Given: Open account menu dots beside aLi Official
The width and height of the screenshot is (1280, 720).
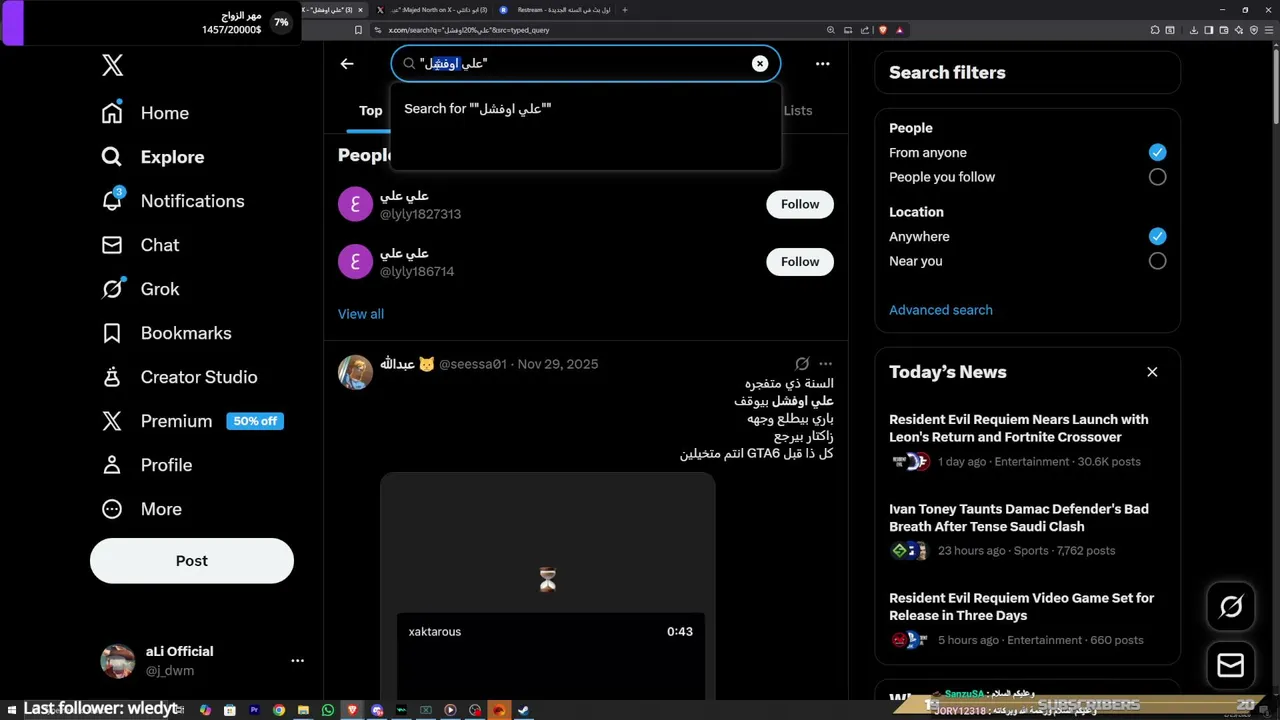Looking at the screenshot, I should pyautogui.click(x=297, y=661).
